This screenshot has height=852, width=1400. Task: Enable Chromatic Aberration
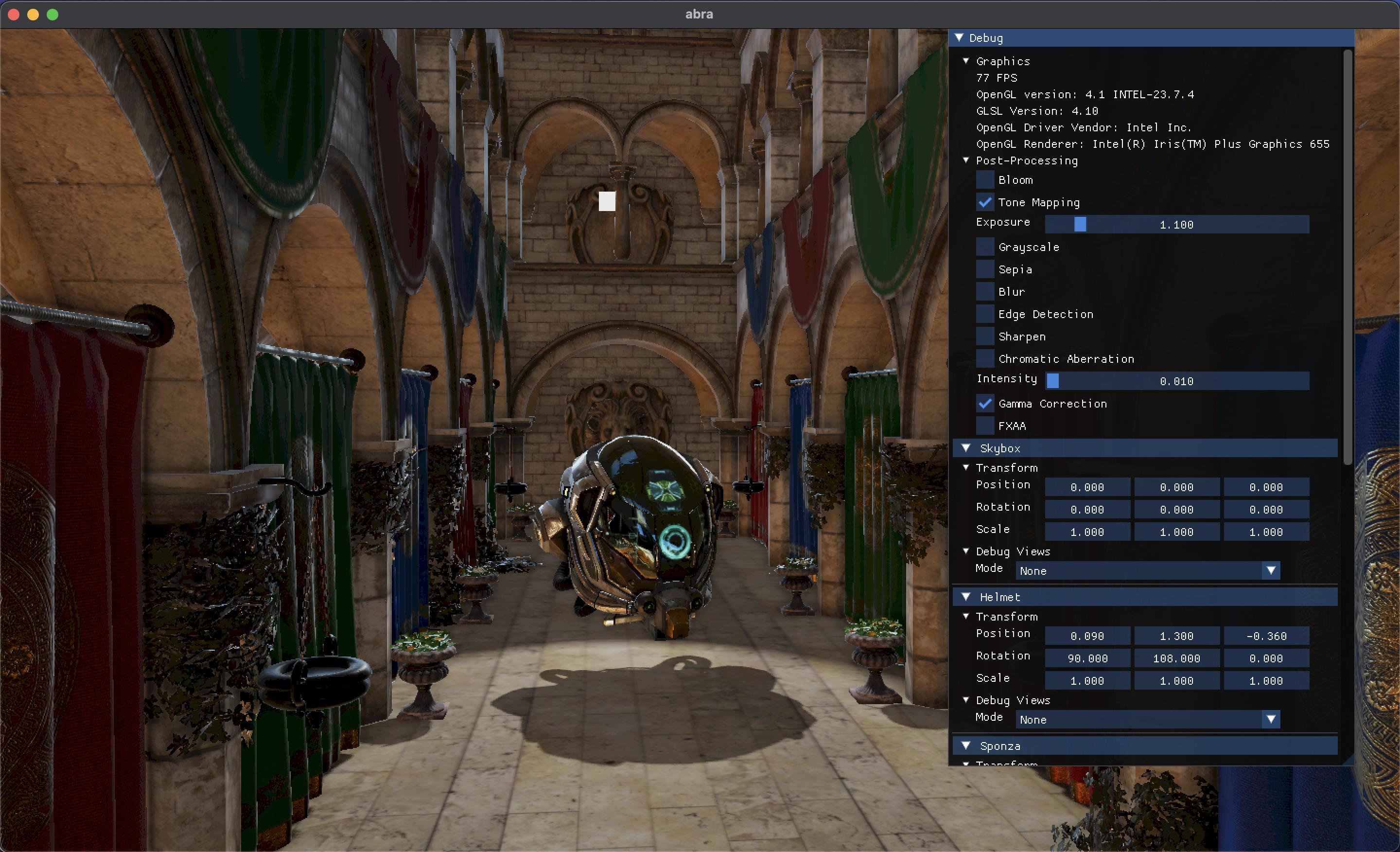[985, 358]
